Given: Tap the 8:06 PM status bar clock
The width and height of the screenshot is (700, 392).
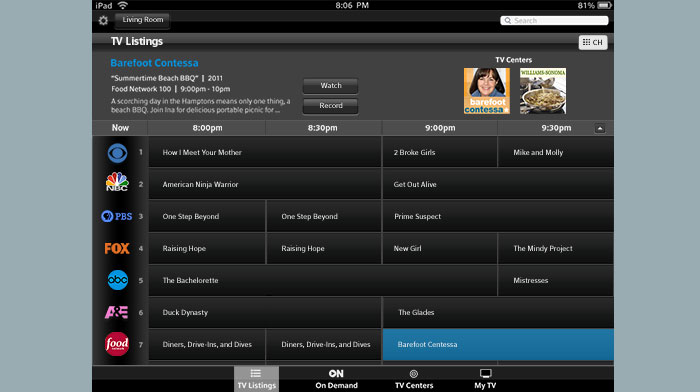Looking at the screenshot, I should click(352, 5).
